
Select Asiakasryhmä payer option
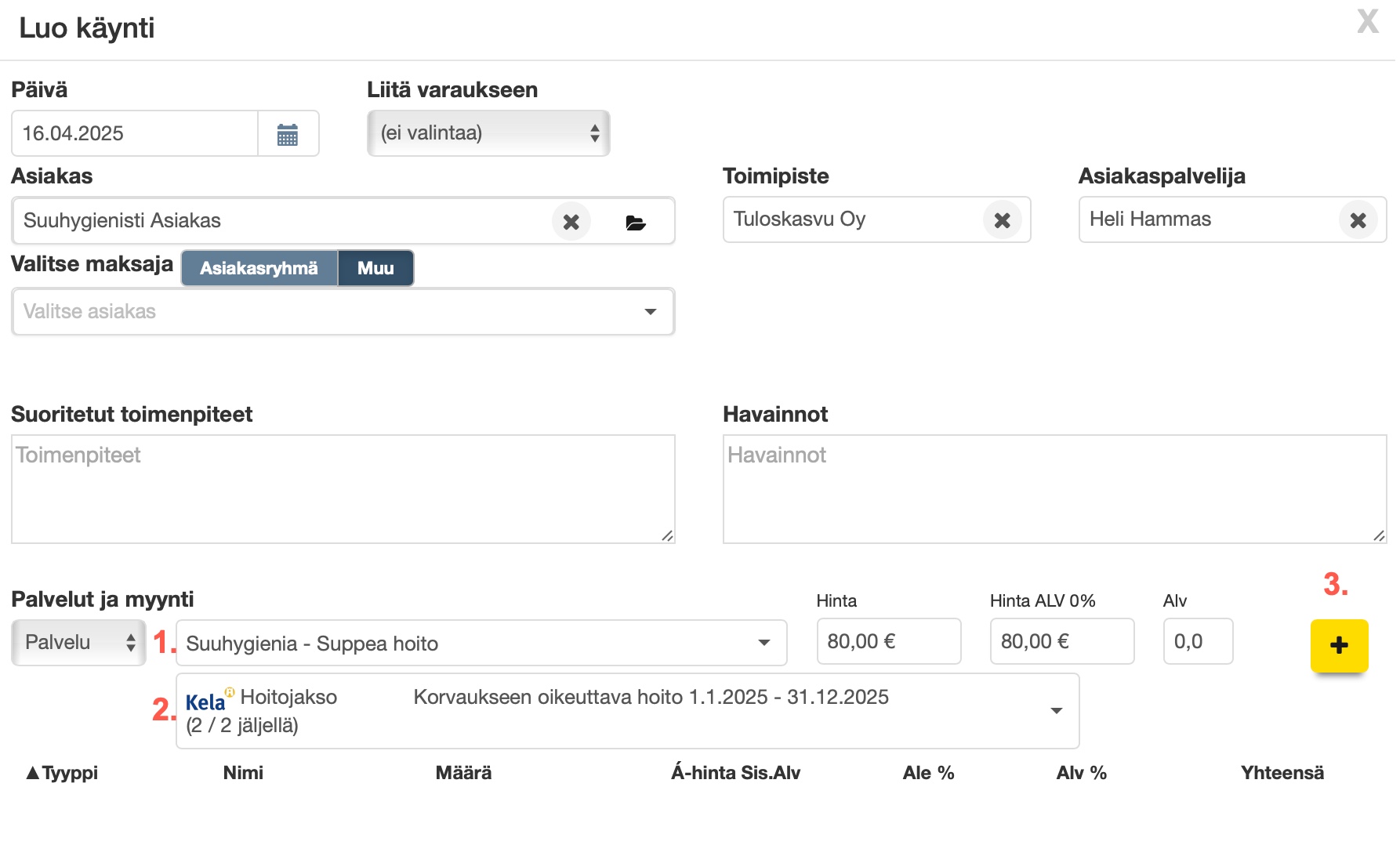click(x=259, y=268)
